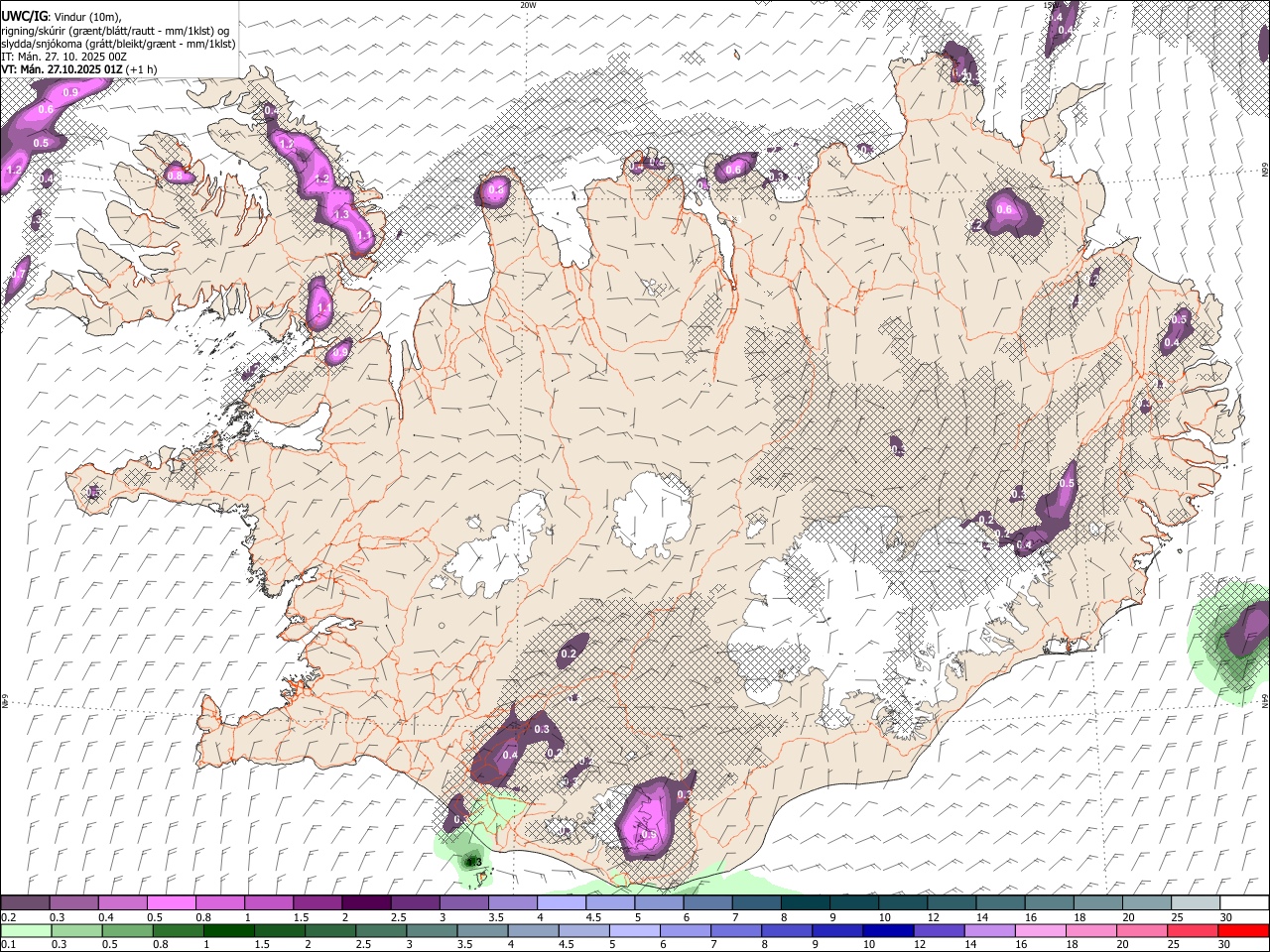
Task: Click the '14' label under the rain scale
Action: [972, 944]
